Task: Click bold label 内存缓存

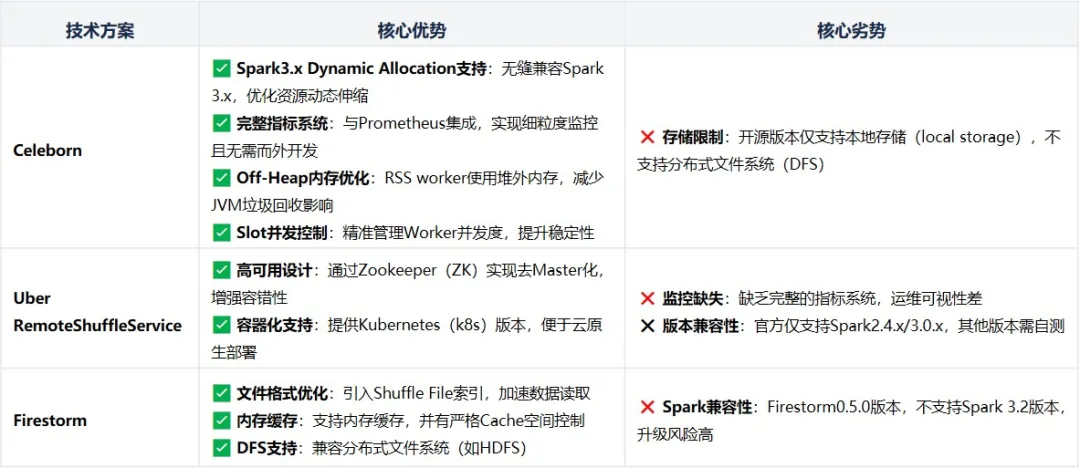Action: click(x=266, y=420)
